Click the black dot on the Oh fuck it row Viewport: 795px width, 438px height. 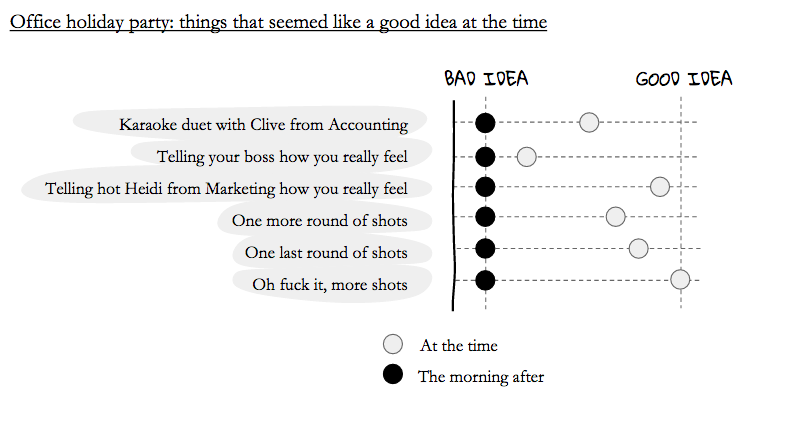pyautogui.click(x=485, y=280)
